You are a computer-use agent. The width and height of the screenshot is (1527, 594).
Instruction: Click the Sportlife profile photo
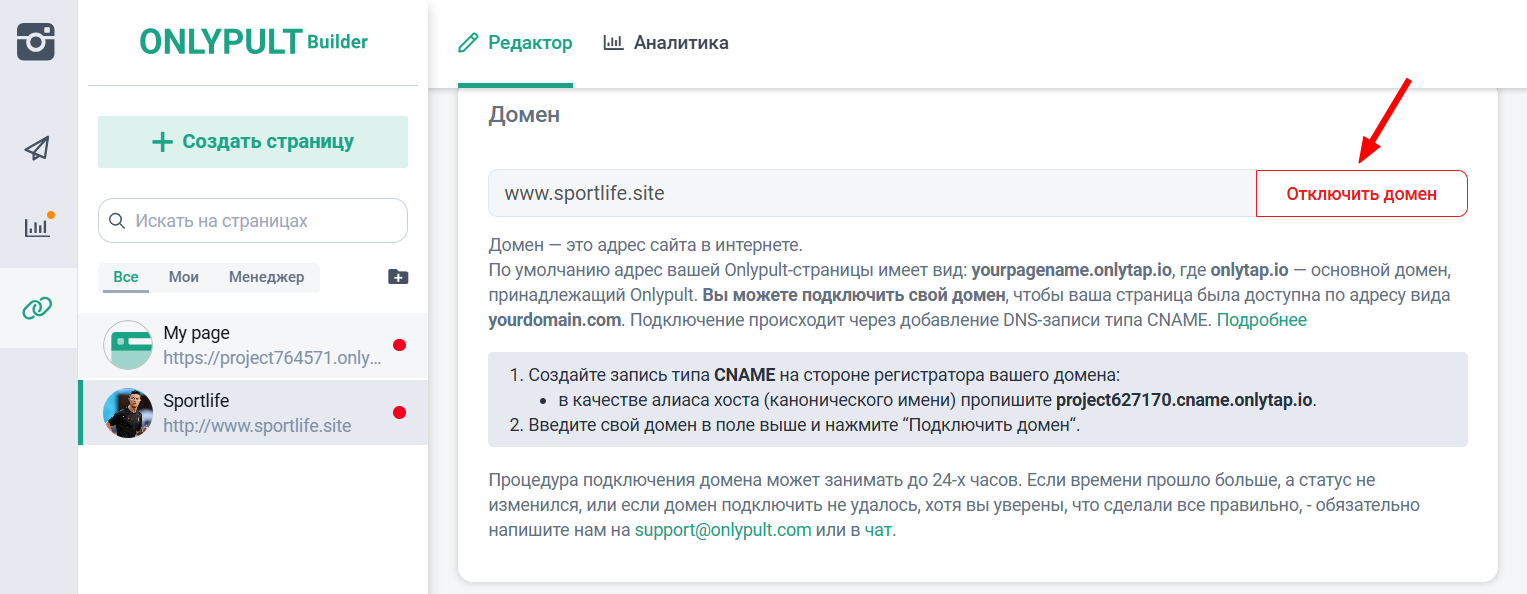127,413
